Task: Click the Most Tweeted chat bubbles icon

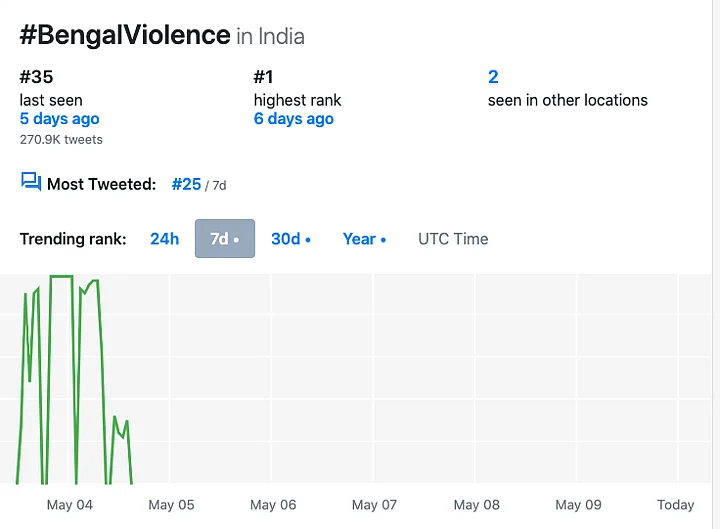Action: click(31, 182)
